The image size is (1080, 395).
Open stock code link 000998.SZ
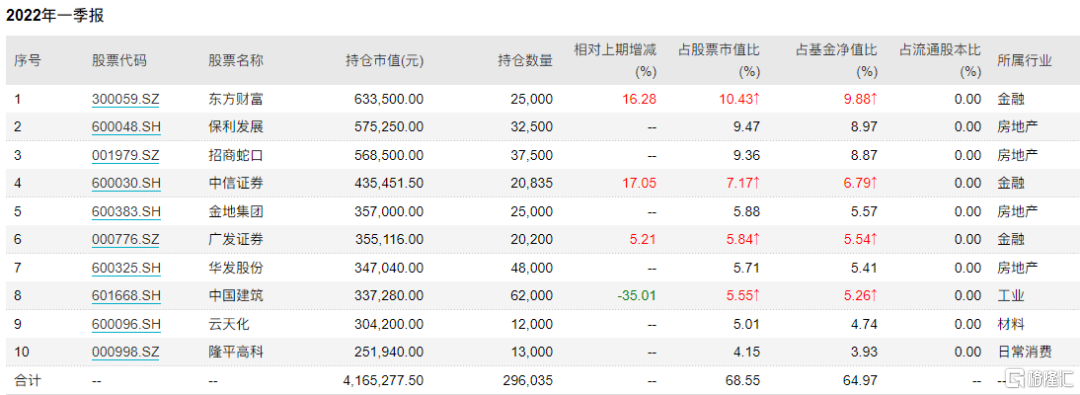pyautogui.click(x=125, y=352)
